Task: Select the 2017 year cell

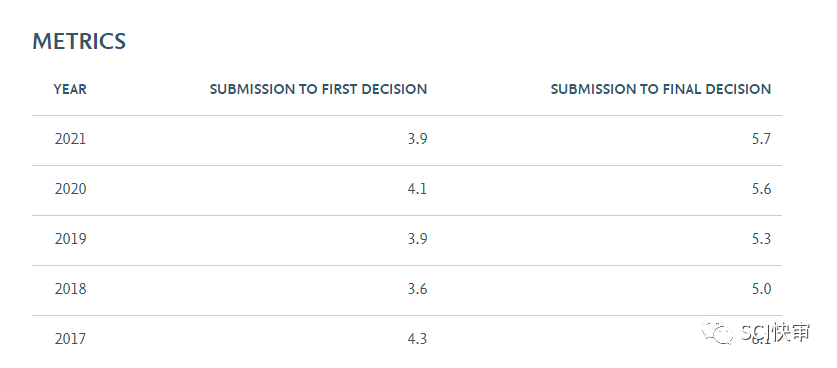Action: (70, 339)
